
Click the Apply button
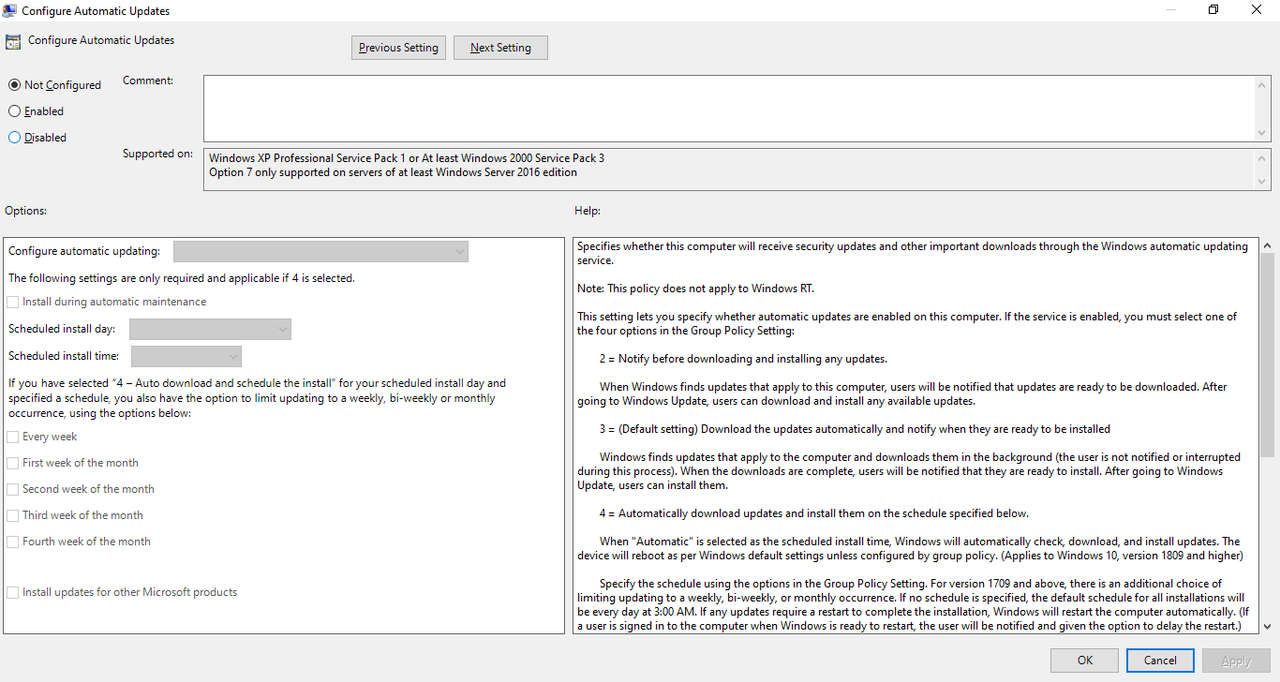[x=1236, y=660]
